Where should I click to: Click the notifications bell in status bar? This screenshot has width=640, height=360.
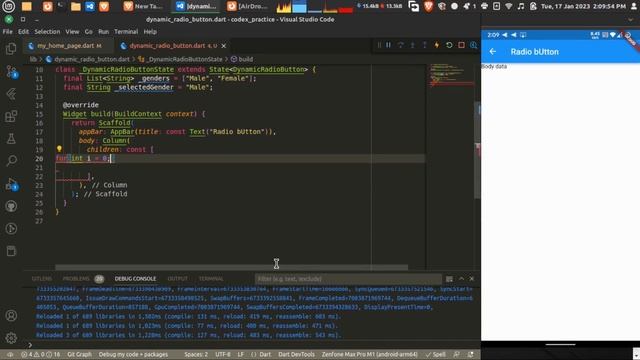click(470, 354)
